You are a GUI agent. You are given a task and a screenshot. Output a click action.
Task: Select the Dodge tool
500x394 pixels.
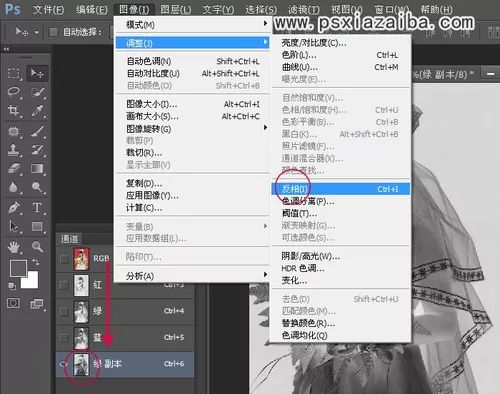(37, 187)
